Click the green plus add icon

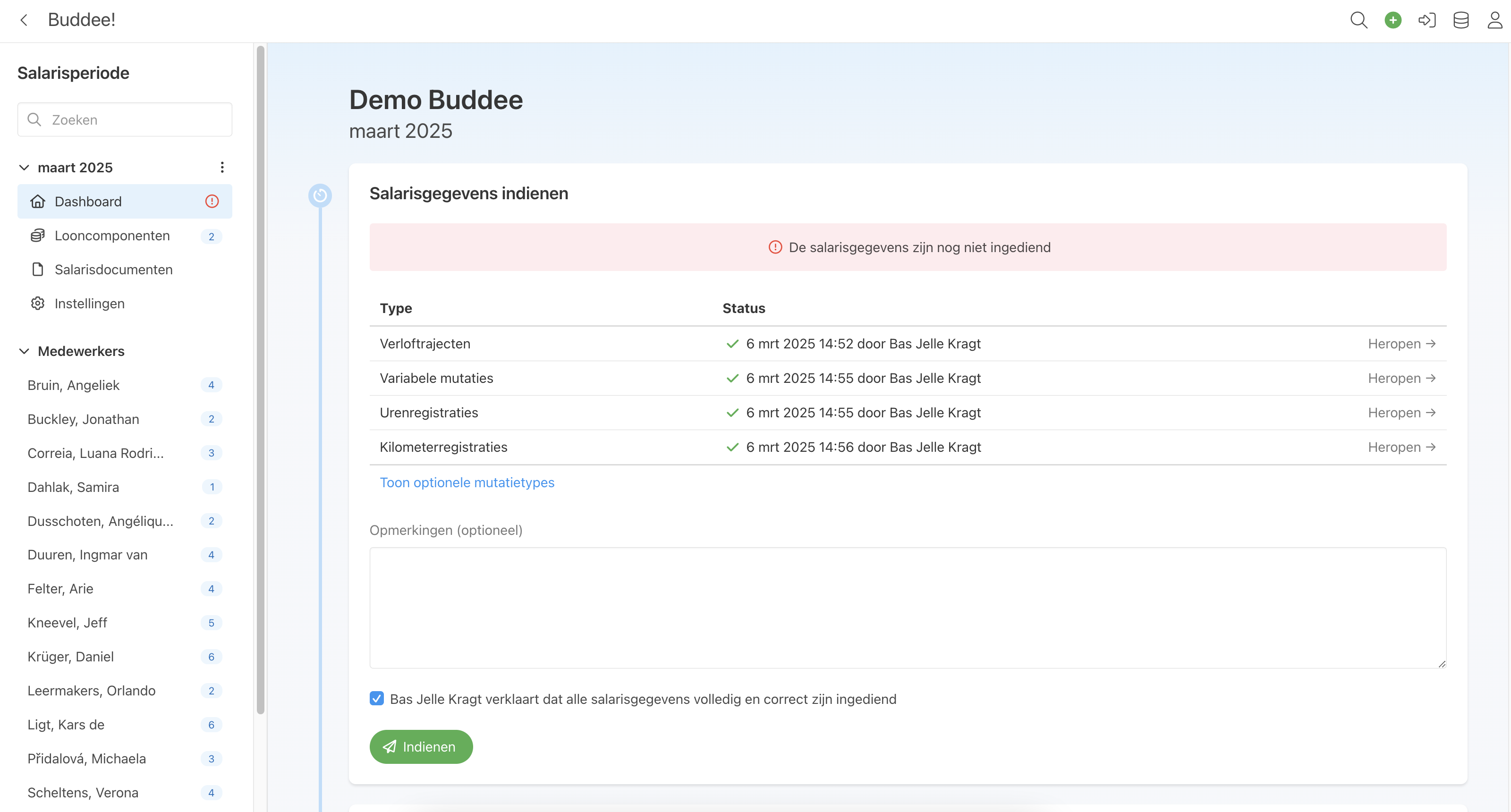click(x=1392, y=20)
